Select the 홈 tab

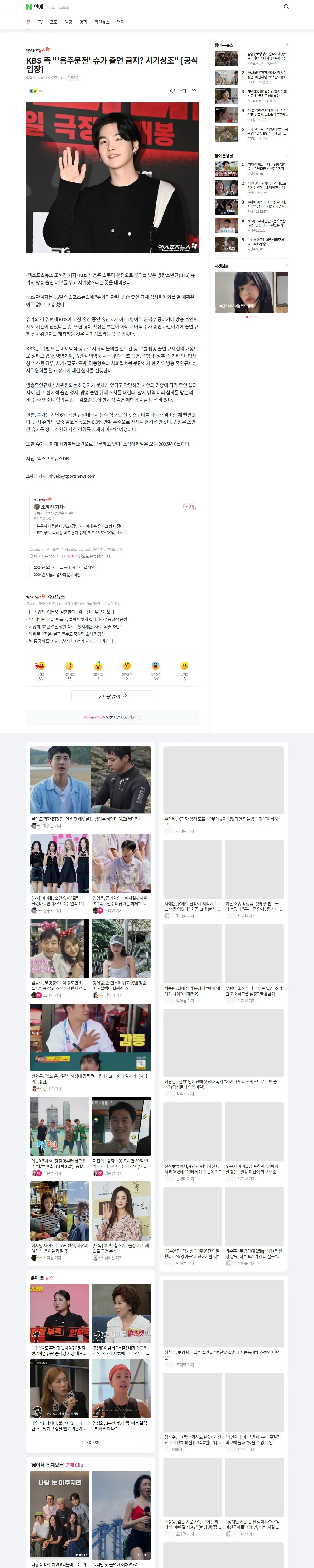(x=29, y=22)
